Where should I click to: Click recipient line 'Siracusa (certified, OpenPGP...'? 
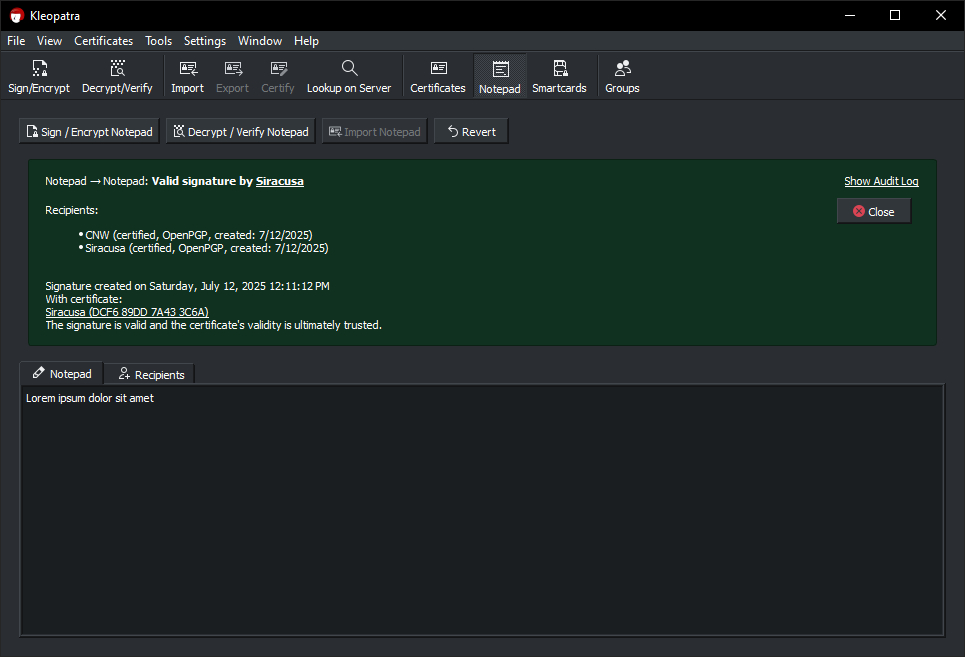207,248
